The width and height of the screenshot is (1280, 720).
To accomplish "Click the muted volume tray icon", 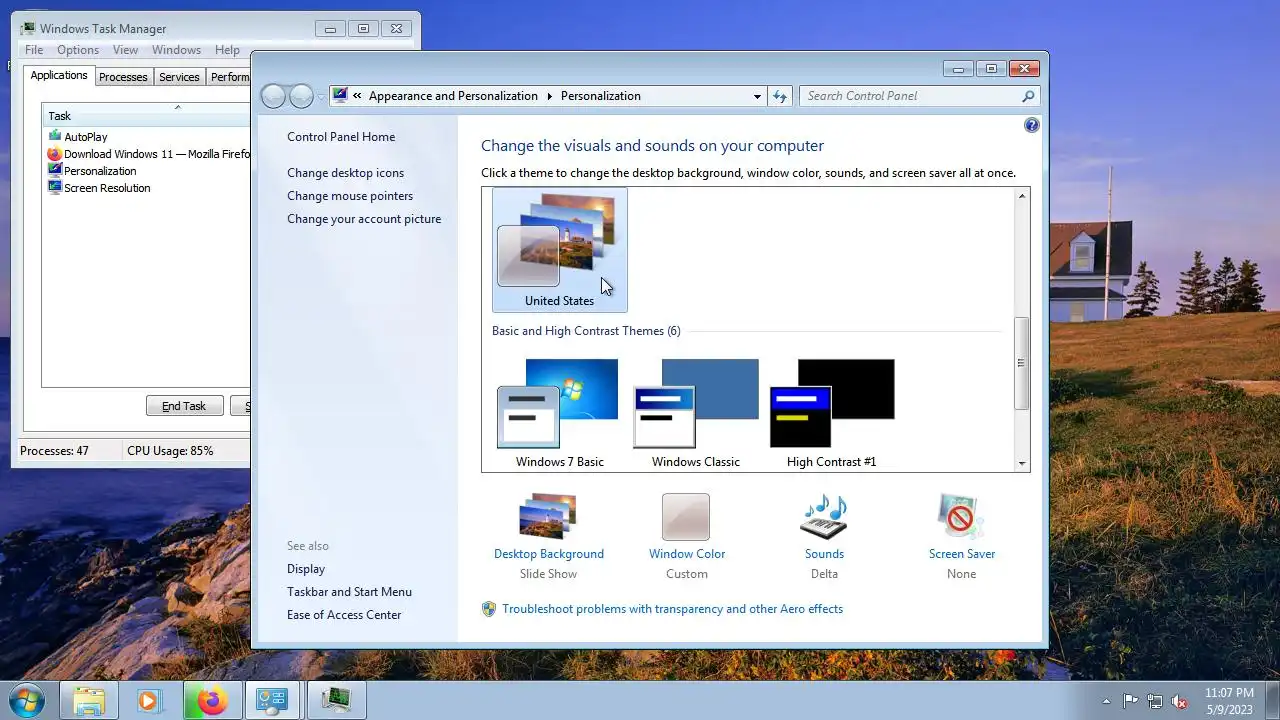I will [1180, 701].
